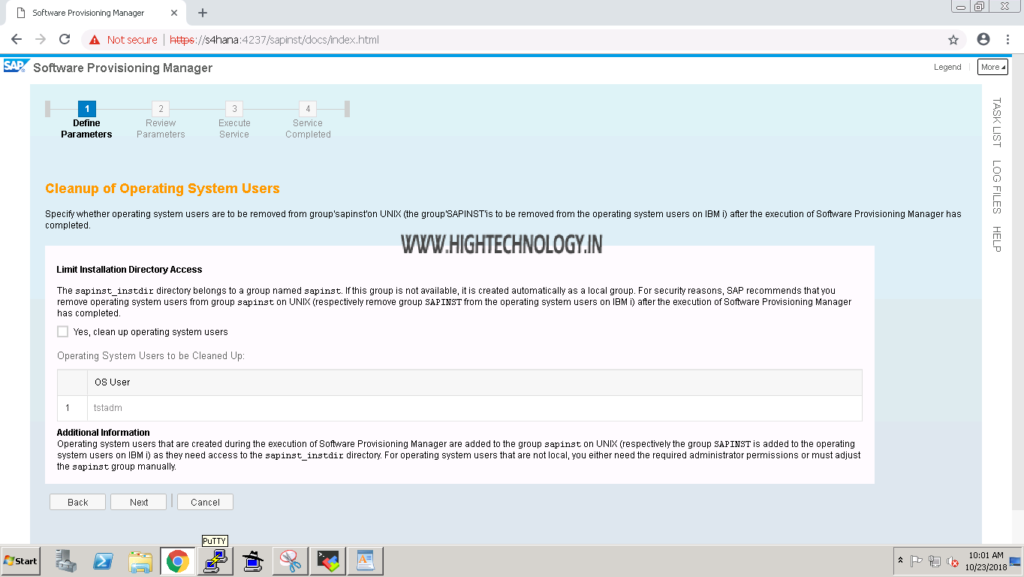
Task: Click the Back button
Action: coord(78,502)
